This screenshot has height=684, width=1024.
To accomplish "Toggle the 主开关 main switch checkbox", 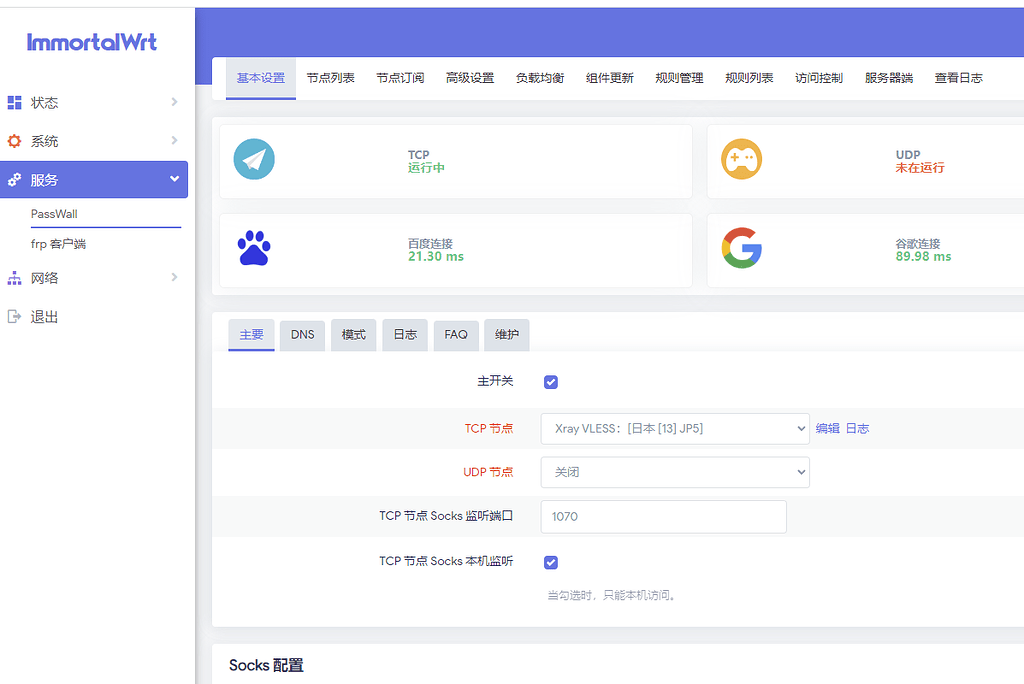I will pyautogui.click(x=551, y=382).
